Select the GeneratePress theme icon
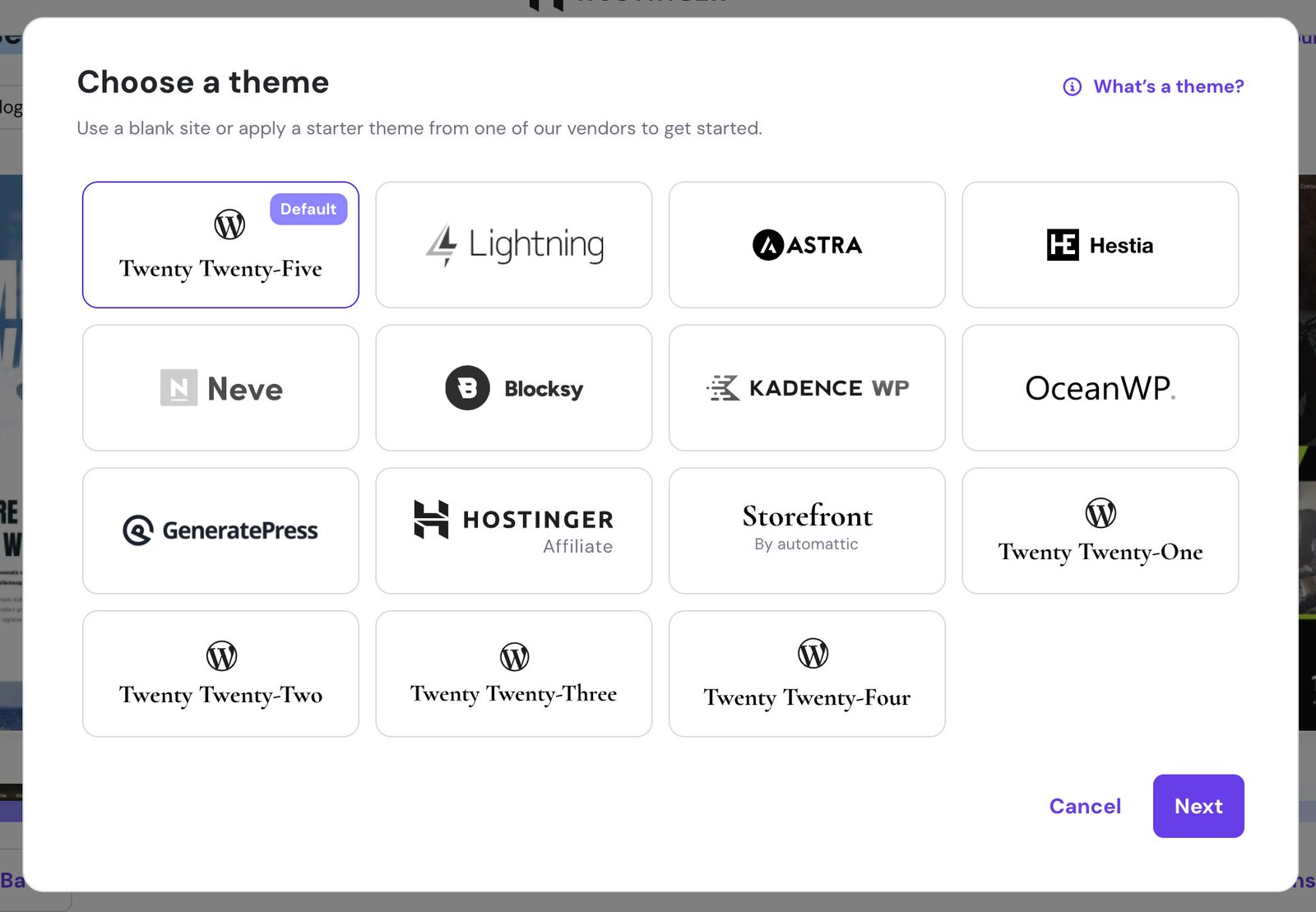Screen dimensions: 1316x912 [220, 530]
